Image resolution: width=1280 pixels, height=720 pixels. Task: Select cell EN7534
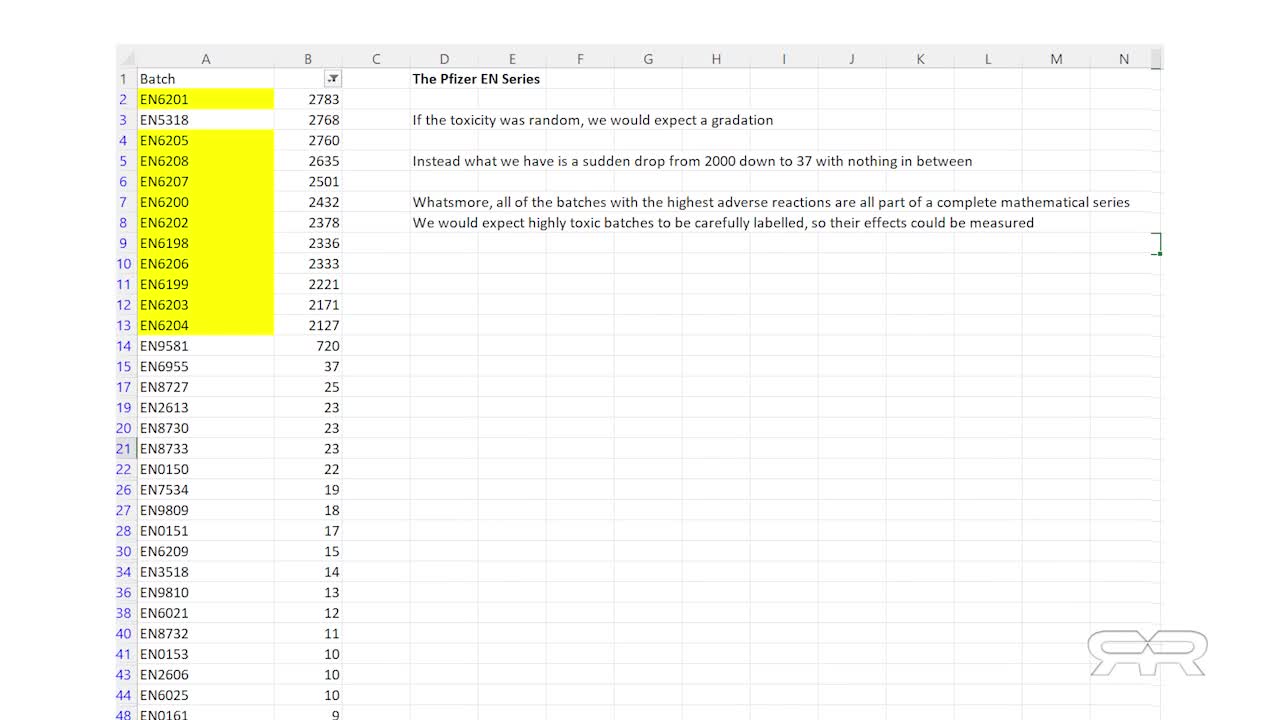(x=205, y=490)
